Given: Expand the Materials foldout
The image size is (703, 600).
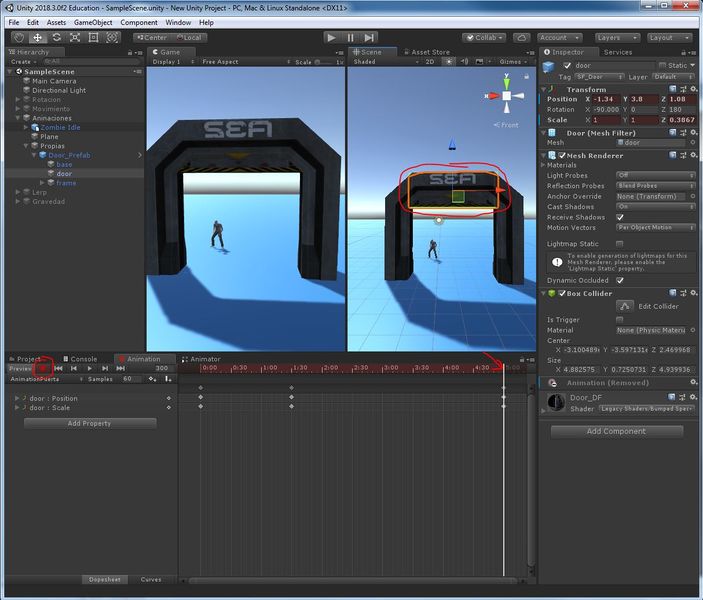Looking at the screenshot, I should 543,165.
